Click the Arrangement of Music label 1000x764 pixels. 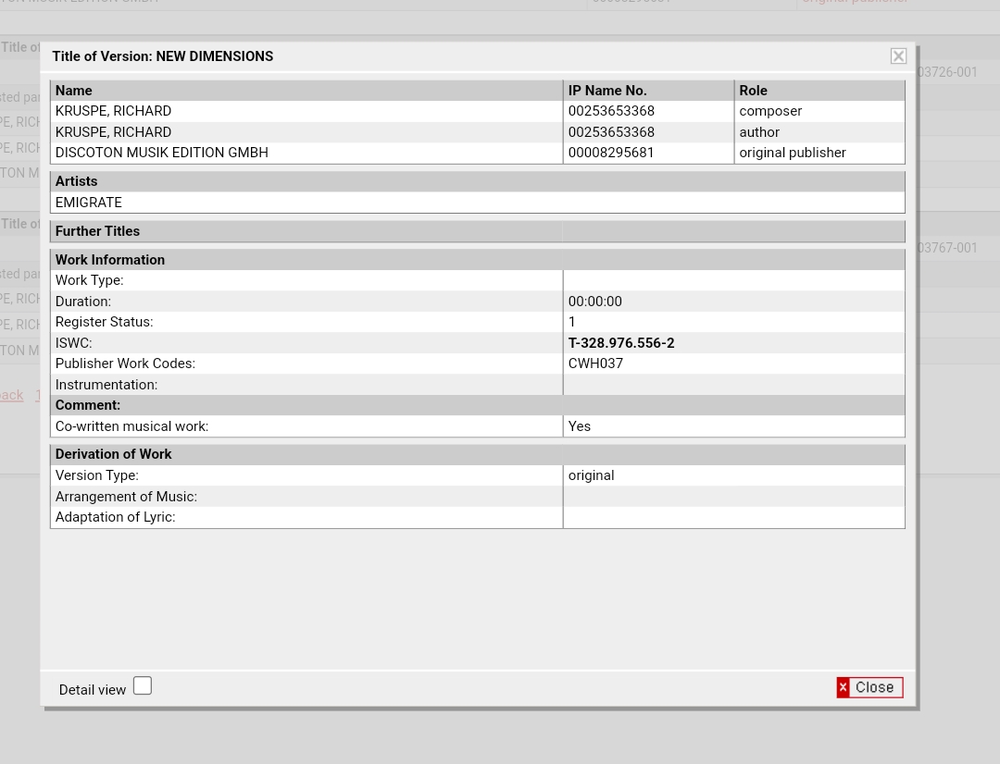[126, 496]
